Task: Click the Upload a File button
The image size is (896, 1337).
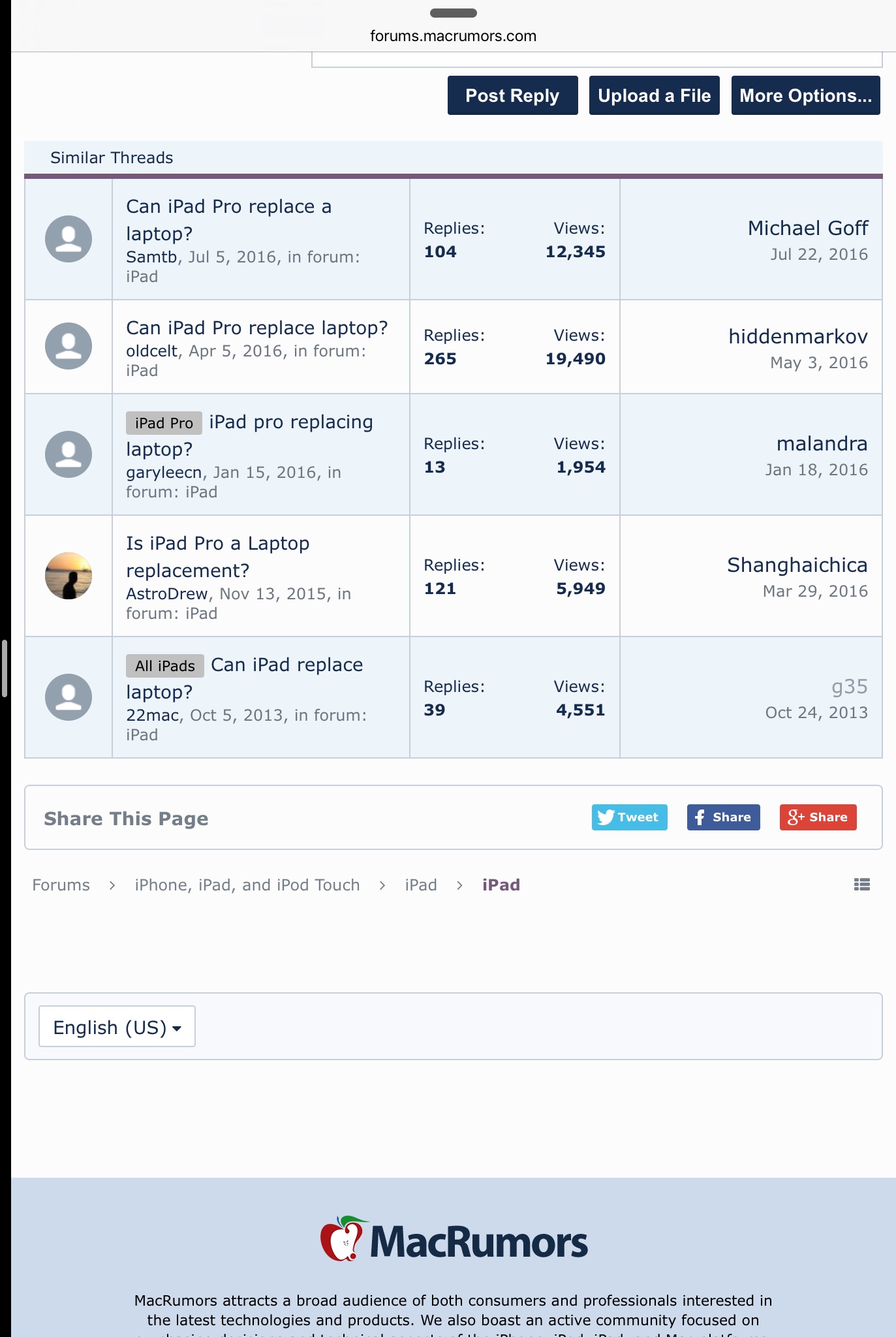Action: [655, 95]
